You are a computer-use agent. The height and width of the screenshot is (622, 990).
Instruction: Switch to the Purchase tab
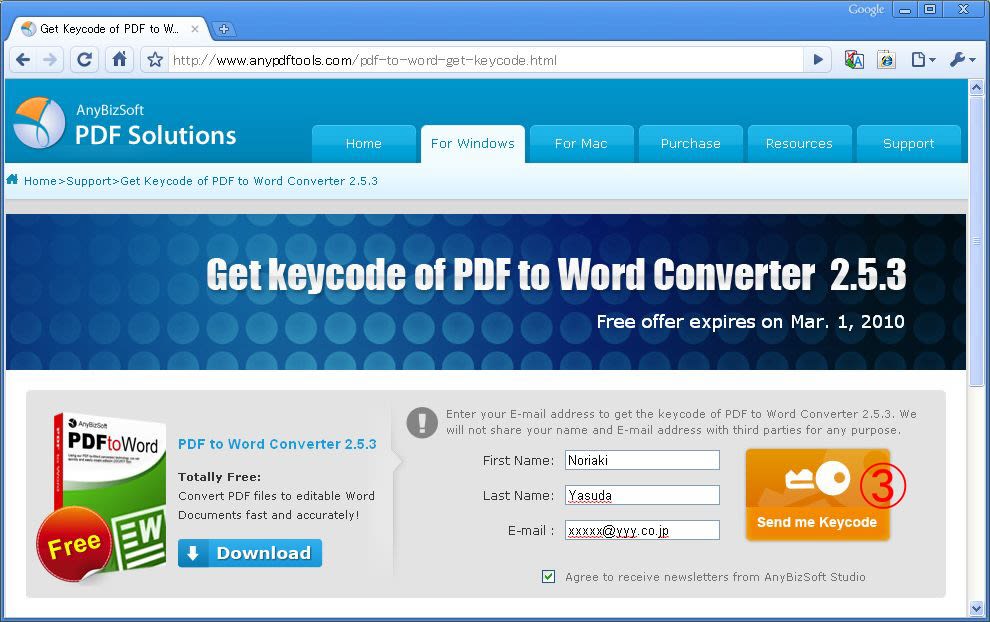pyautogui.click(x=690, y=144)
